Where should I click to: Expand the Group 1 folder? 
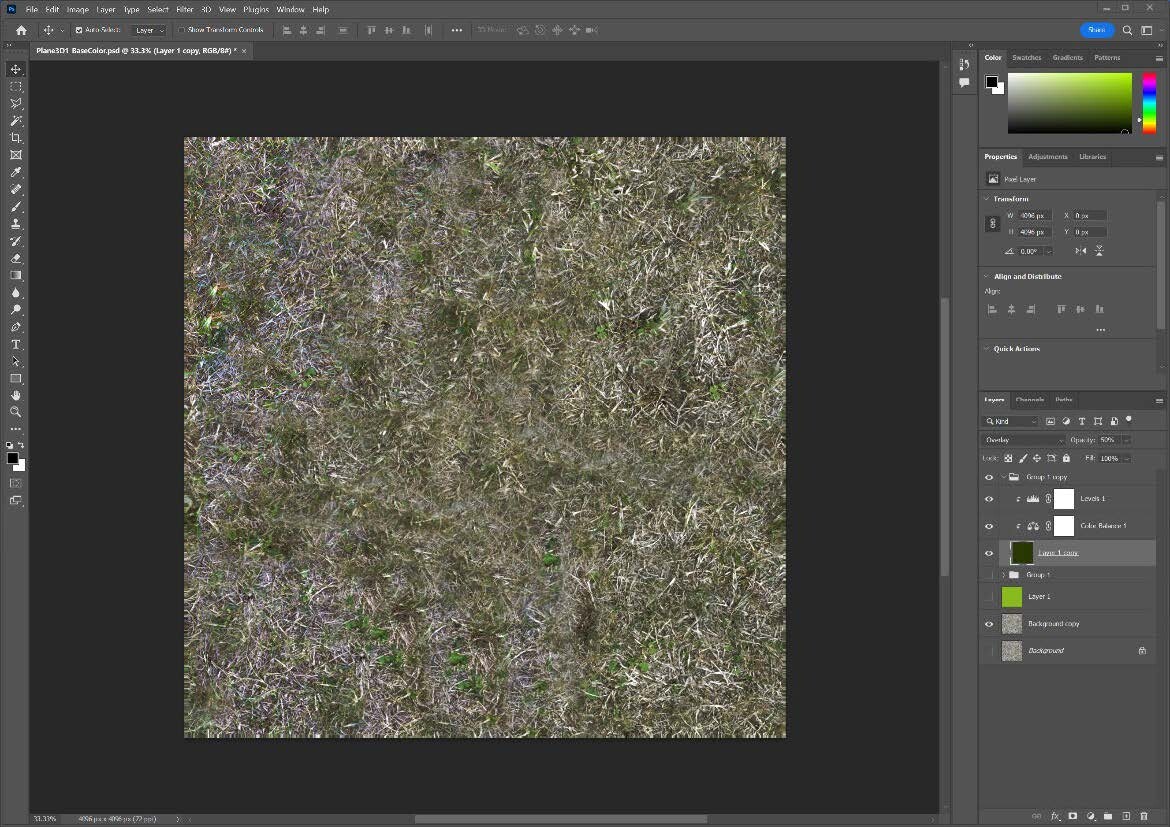(1002, 574)
